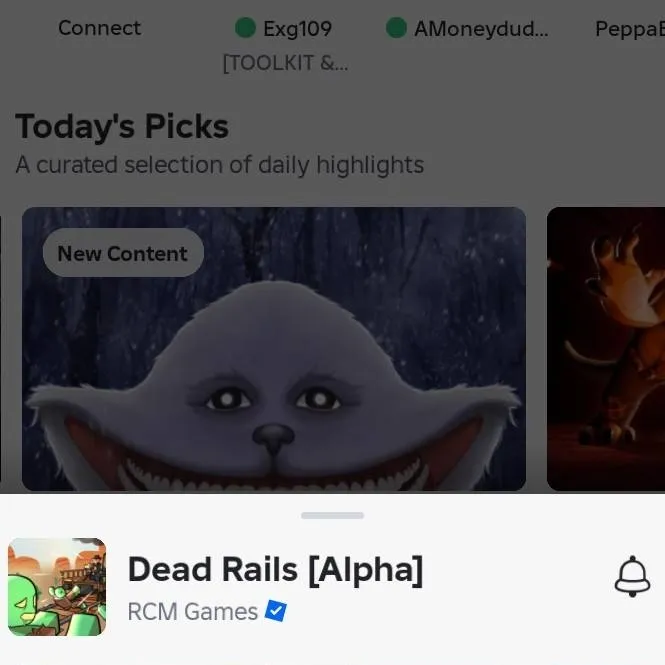
Task: Grab the bottom sheet drag handle
Action: [x=332, y=515]
